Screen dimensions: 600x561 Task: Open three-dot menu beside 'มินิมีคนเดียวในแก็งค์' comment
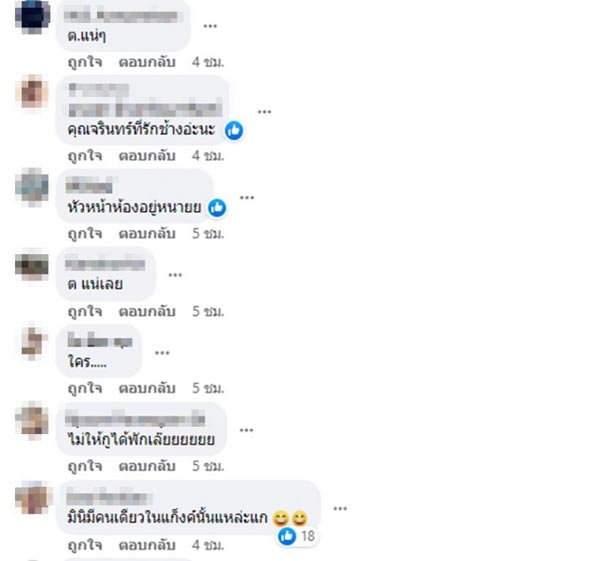pyautogui.click(x=340, y=509)
